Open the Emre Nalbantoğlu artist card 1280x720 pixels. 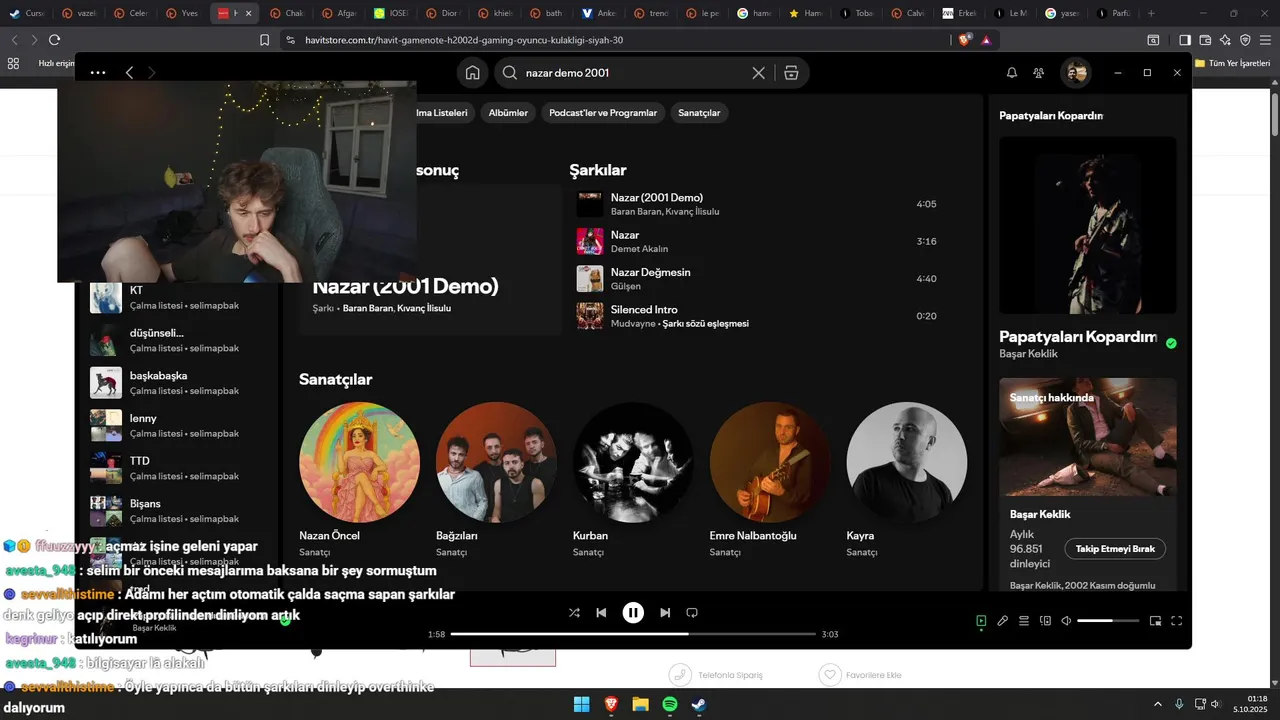point(770,481)
